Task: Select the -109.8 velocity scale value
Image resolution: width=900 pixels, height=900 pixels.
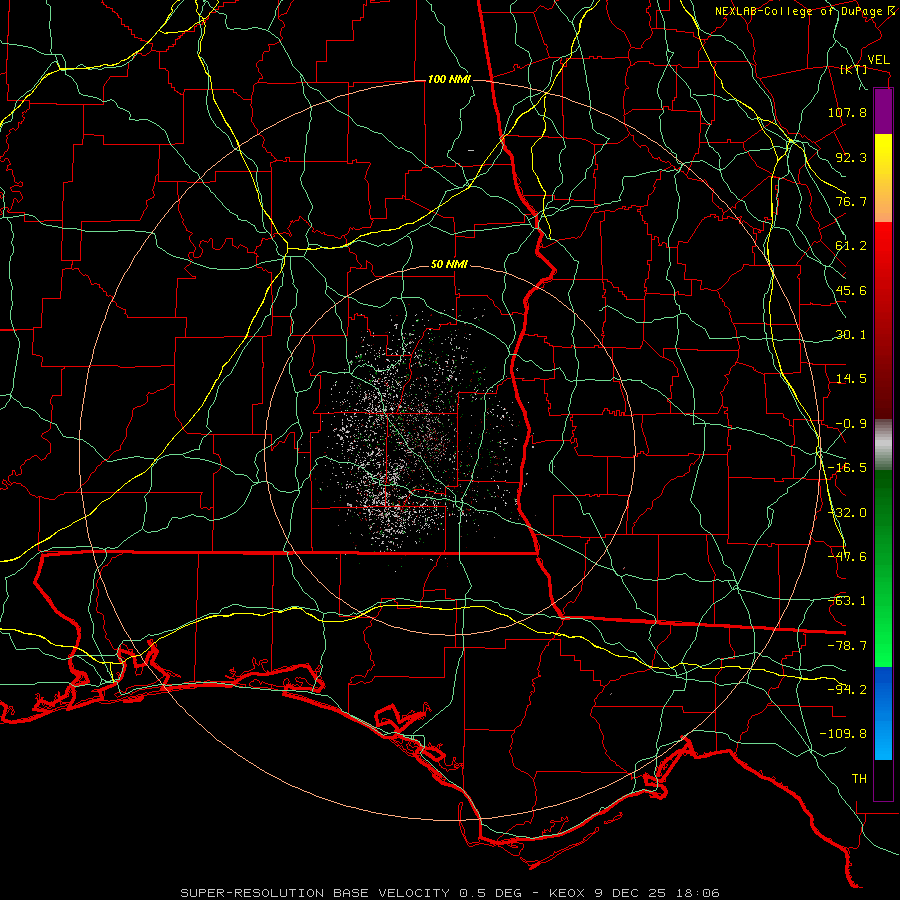Action: [843, 734]
